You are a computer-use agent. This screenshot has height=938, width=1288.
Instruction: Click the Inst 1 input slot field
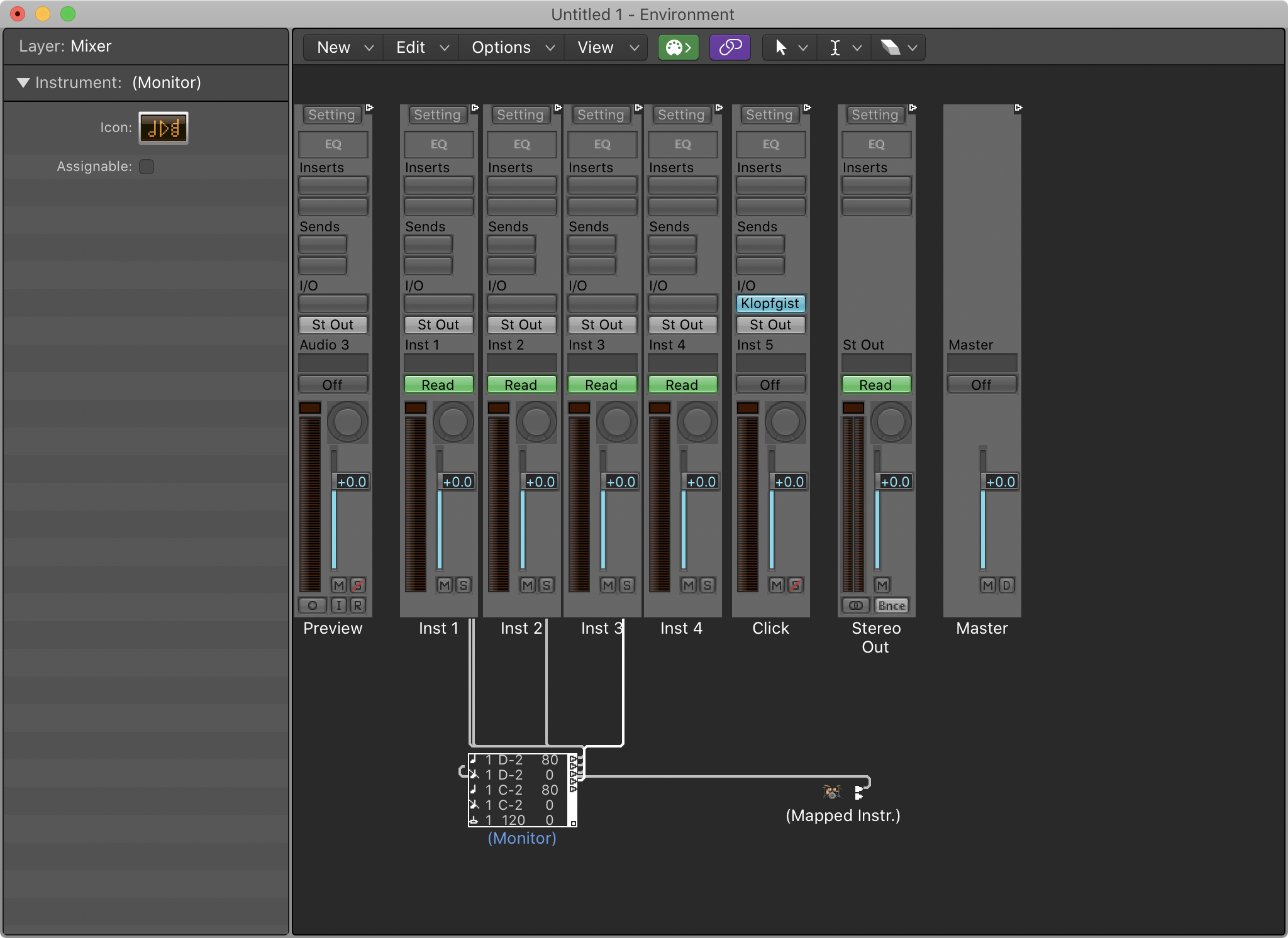(438, 304)
